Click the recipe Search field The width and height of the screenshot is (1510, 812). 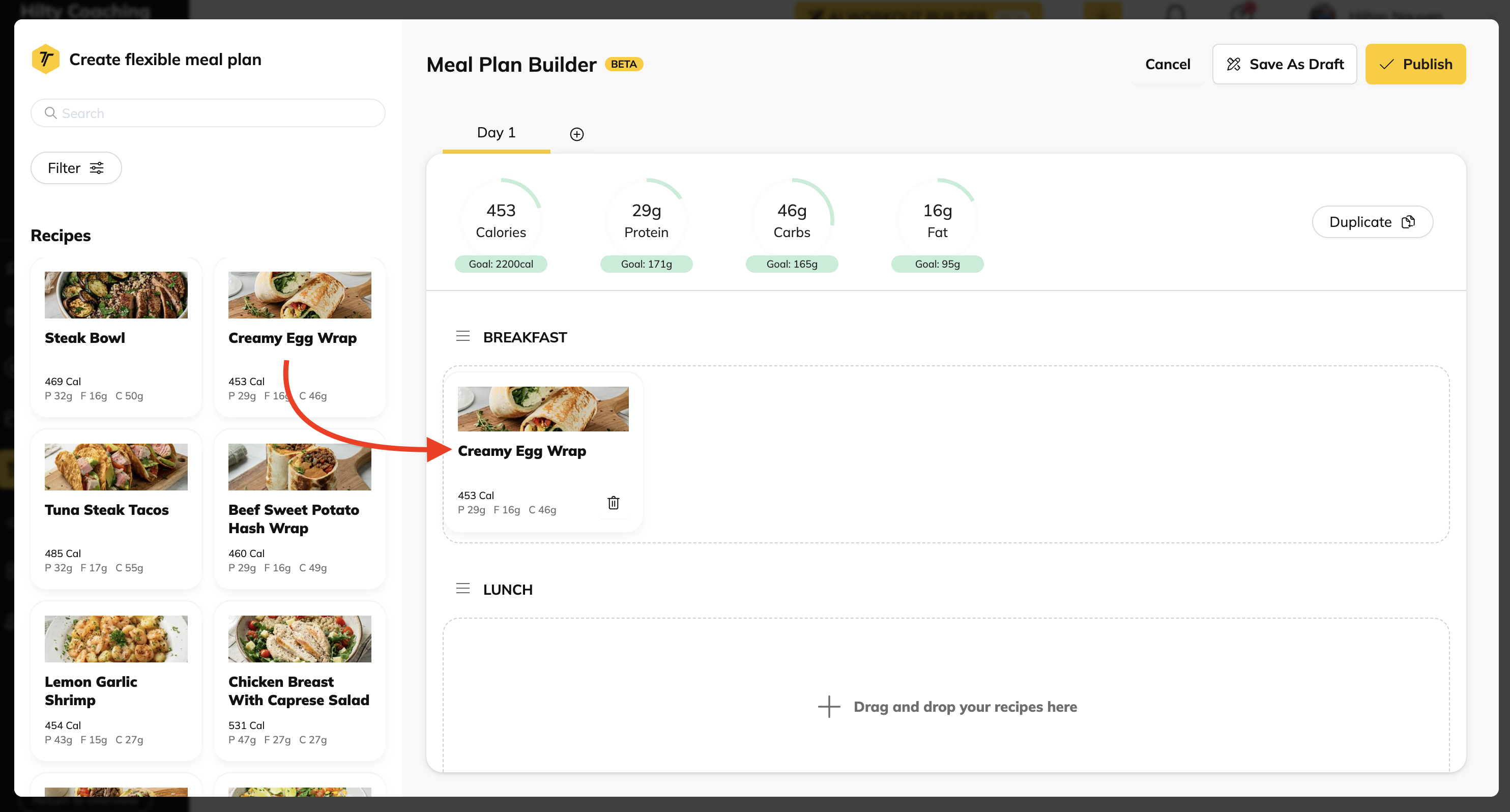tap(217, 113)
